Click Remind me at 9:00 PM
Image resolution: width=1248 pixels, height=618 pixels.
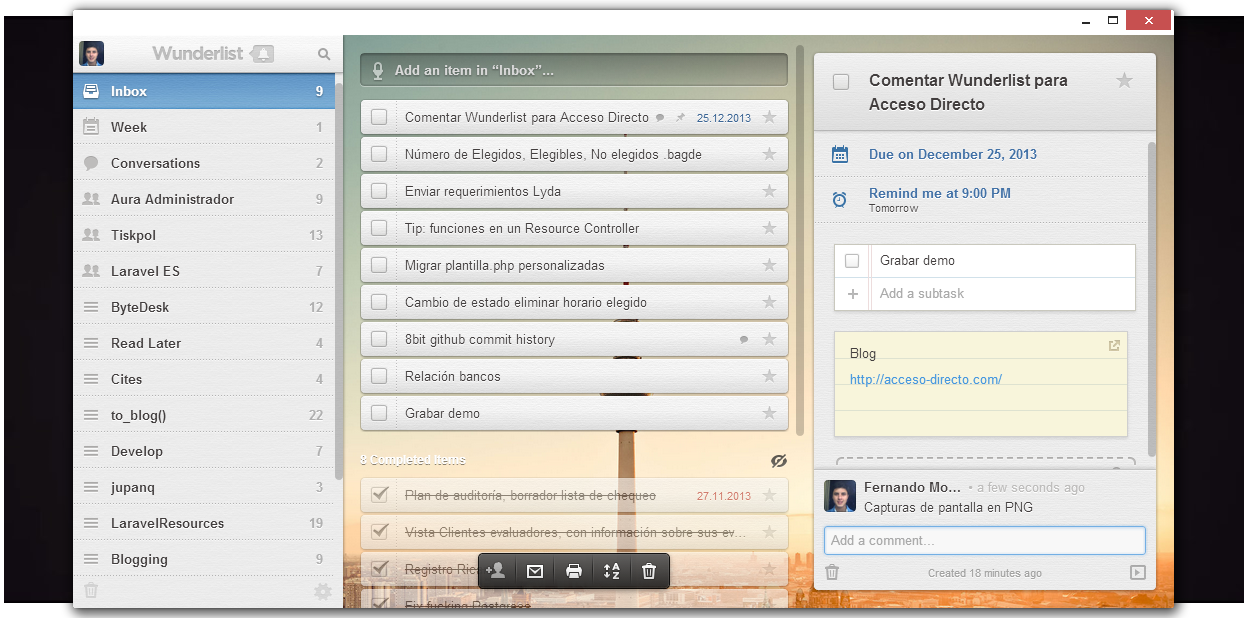[940, 193]
